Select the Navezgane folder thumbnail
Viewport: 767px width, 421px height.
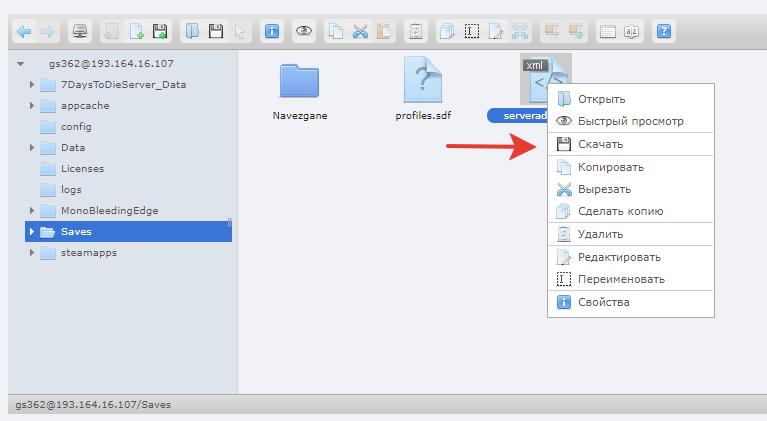point(299,81)
